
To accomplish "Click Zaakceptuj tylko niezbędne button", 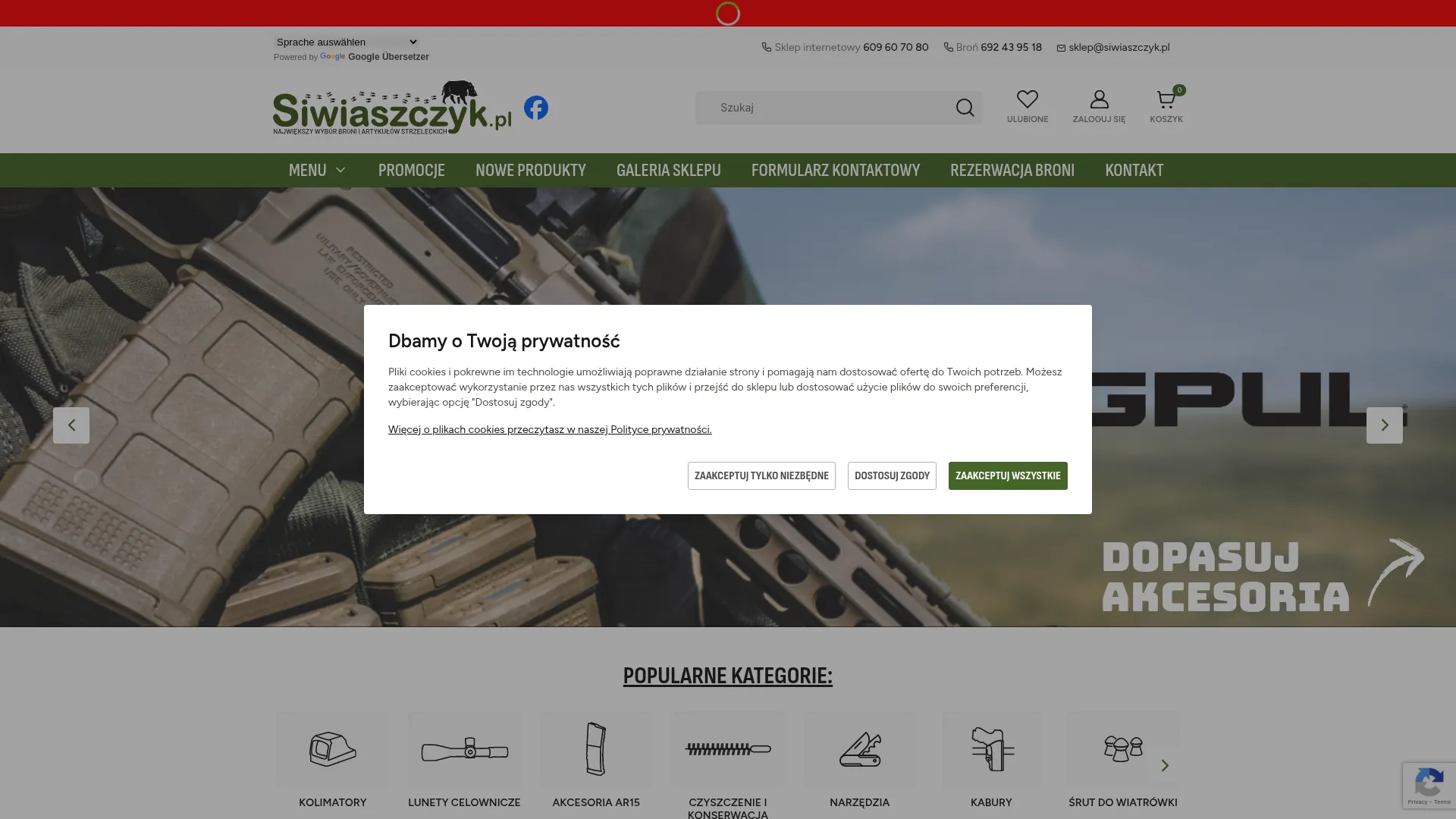I will tap(761, 476).
